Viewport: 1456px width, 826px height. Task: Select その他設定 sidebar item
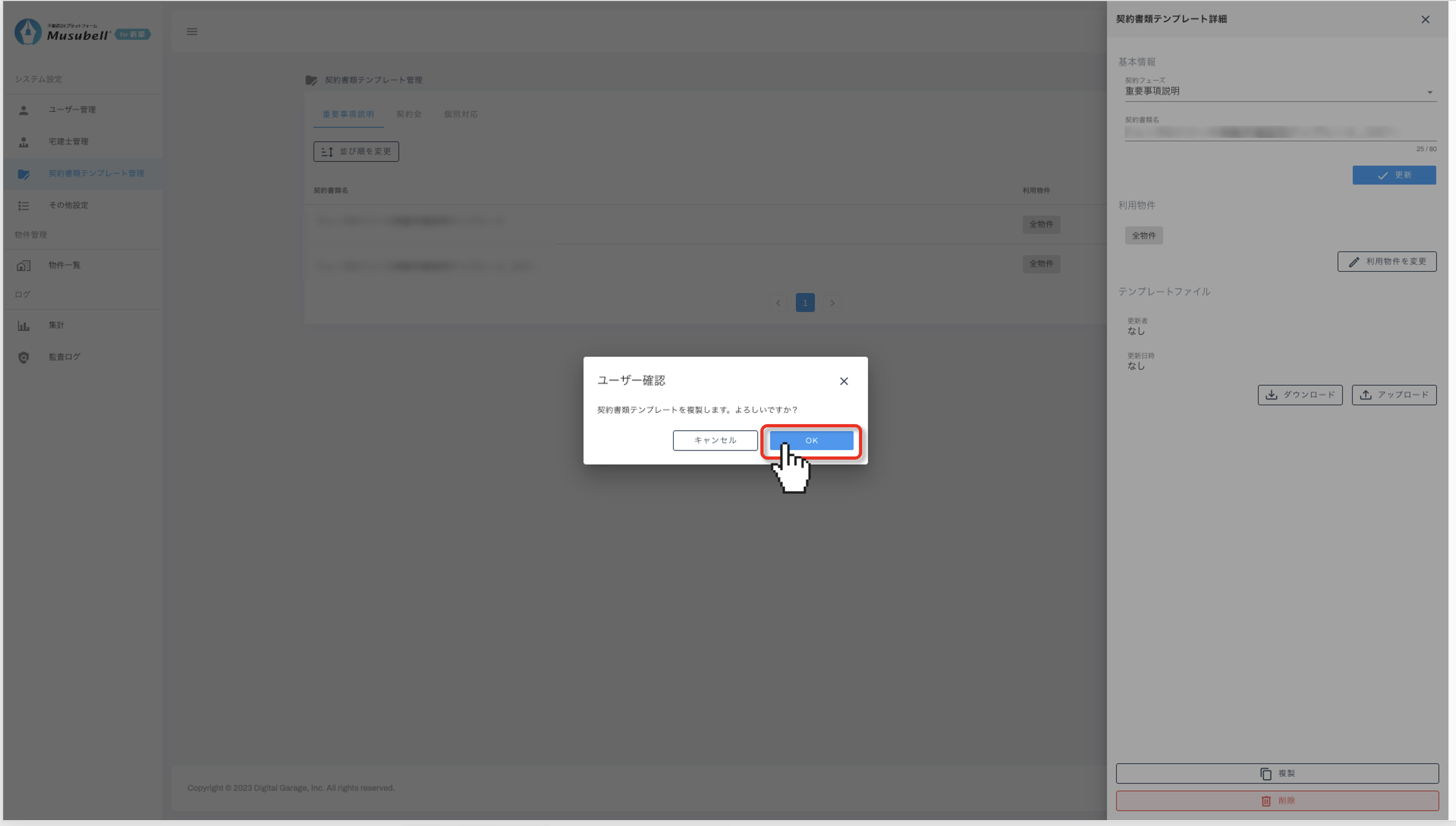[x=68, y=205]
